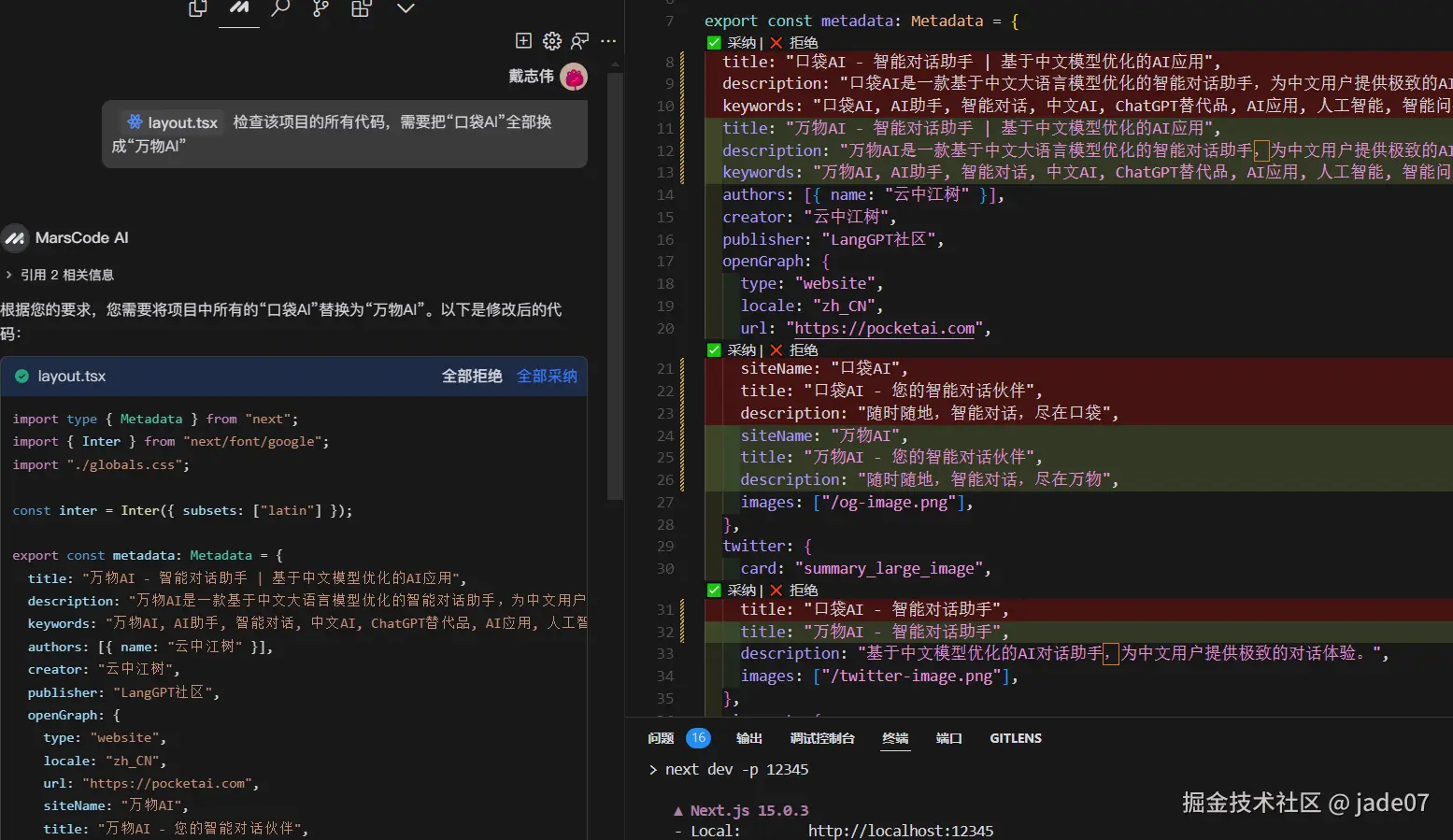
Task: Select the MarsCode AI icon in activity bar
Action: [239, 9]
